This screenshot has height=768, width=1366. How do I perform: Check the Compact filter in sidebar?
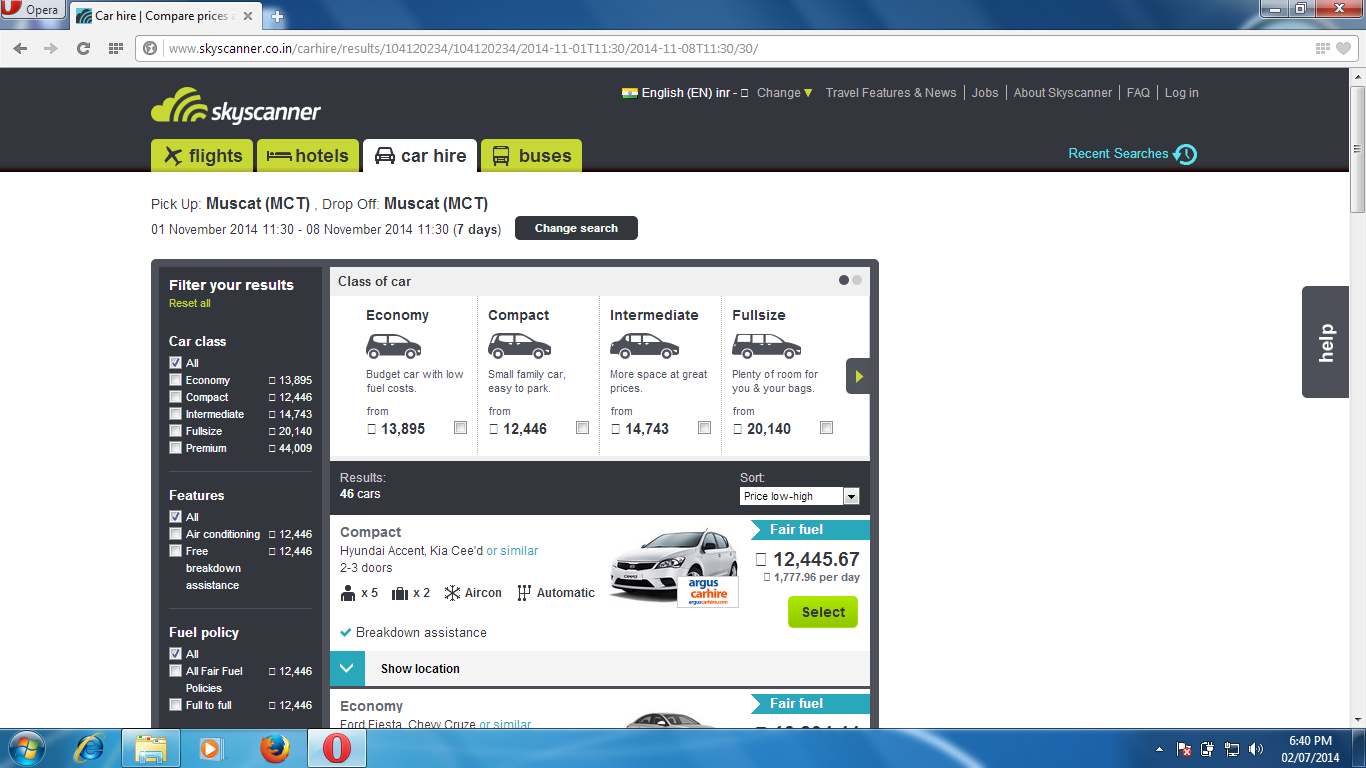click(x=176, y=397)
